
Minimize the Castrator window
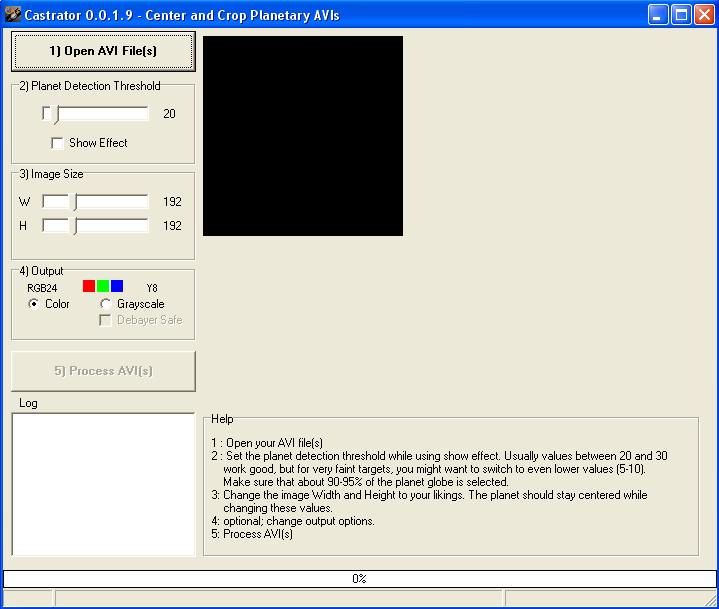click(x=658, y=15)
